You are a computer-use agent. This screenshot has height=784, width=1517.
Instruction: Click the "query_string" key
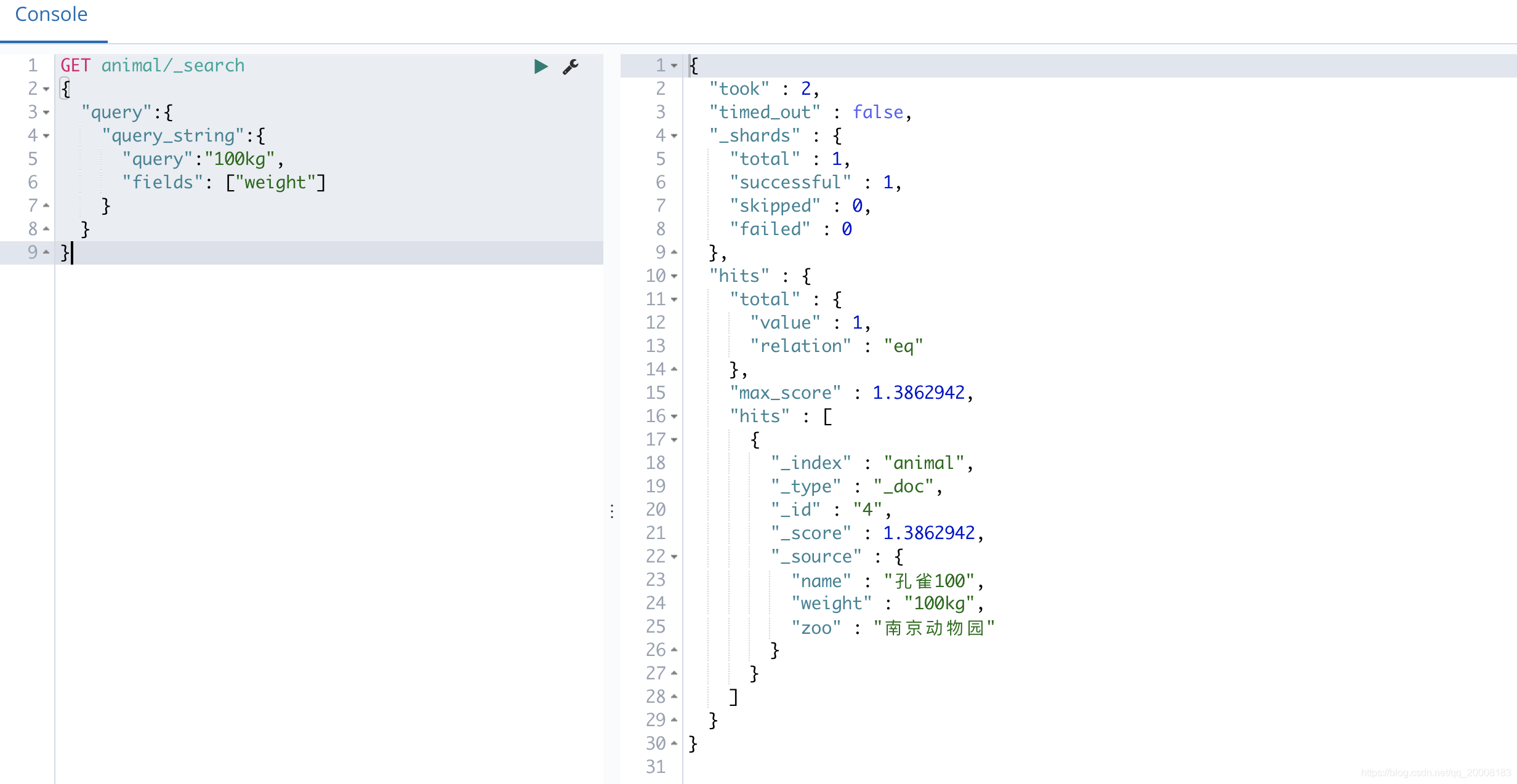tap(173, 135)
